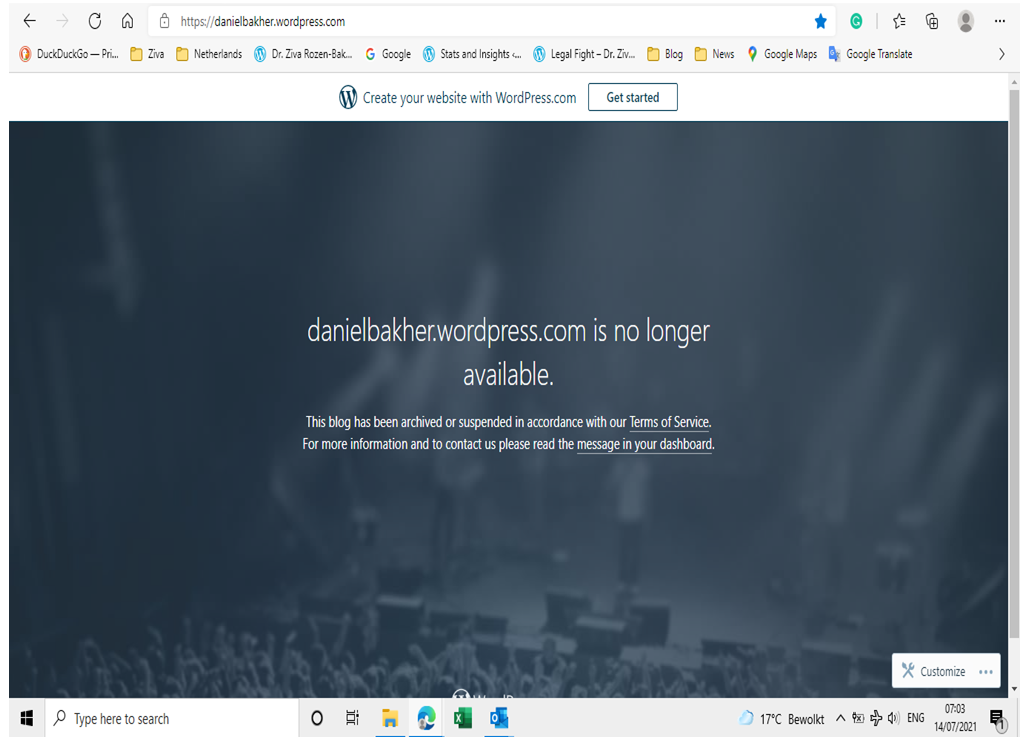Click the Type here to search box
1027x745 pixels.
(172, 718)
